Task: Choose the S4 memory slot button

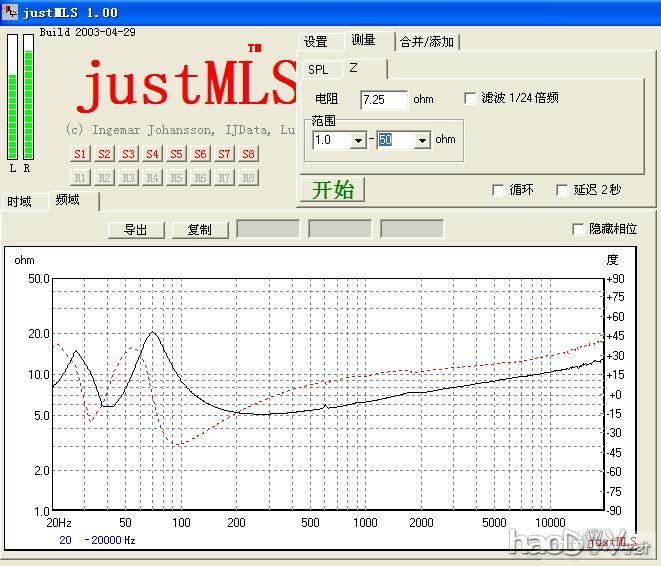Action: (152, 154)
